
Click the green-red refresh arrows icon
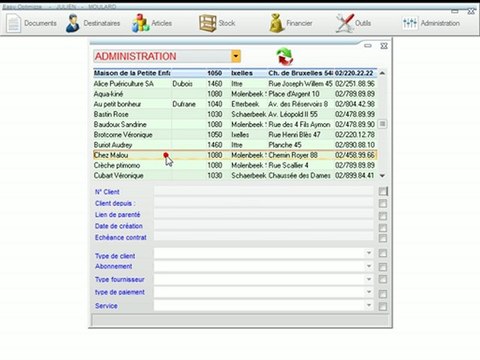pyautogui.click(x=285, y=56)
